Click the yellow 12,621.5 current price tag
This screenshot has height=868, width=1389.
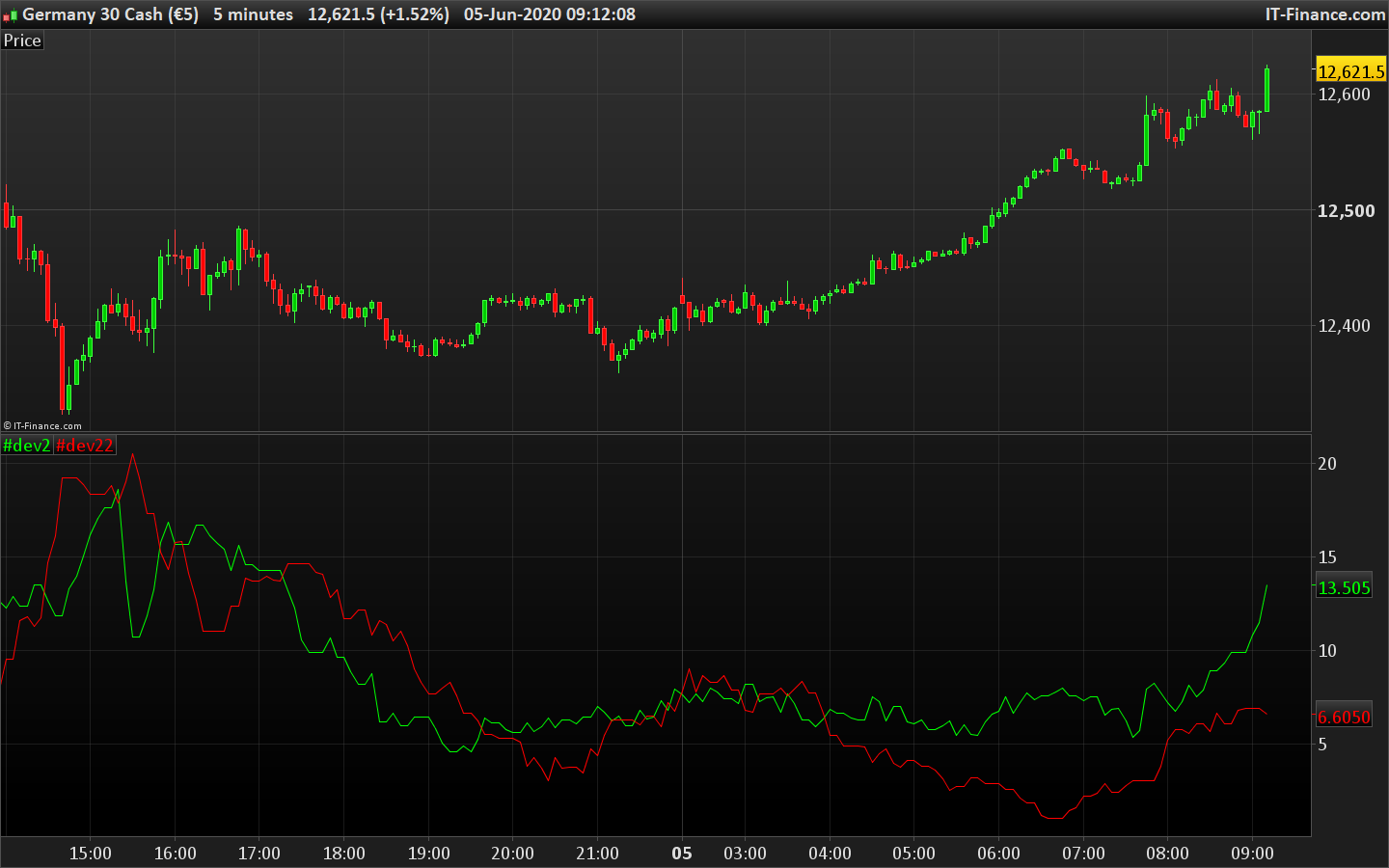click(x=1350, y=71)
